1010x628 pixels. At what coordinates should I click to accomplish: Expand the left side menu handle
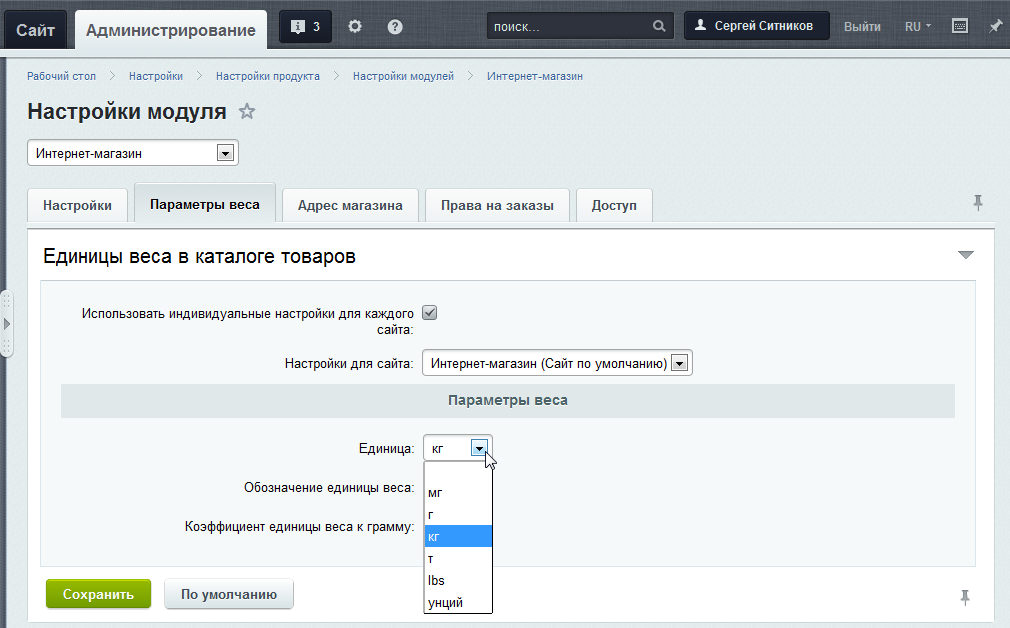click(6, 323)
